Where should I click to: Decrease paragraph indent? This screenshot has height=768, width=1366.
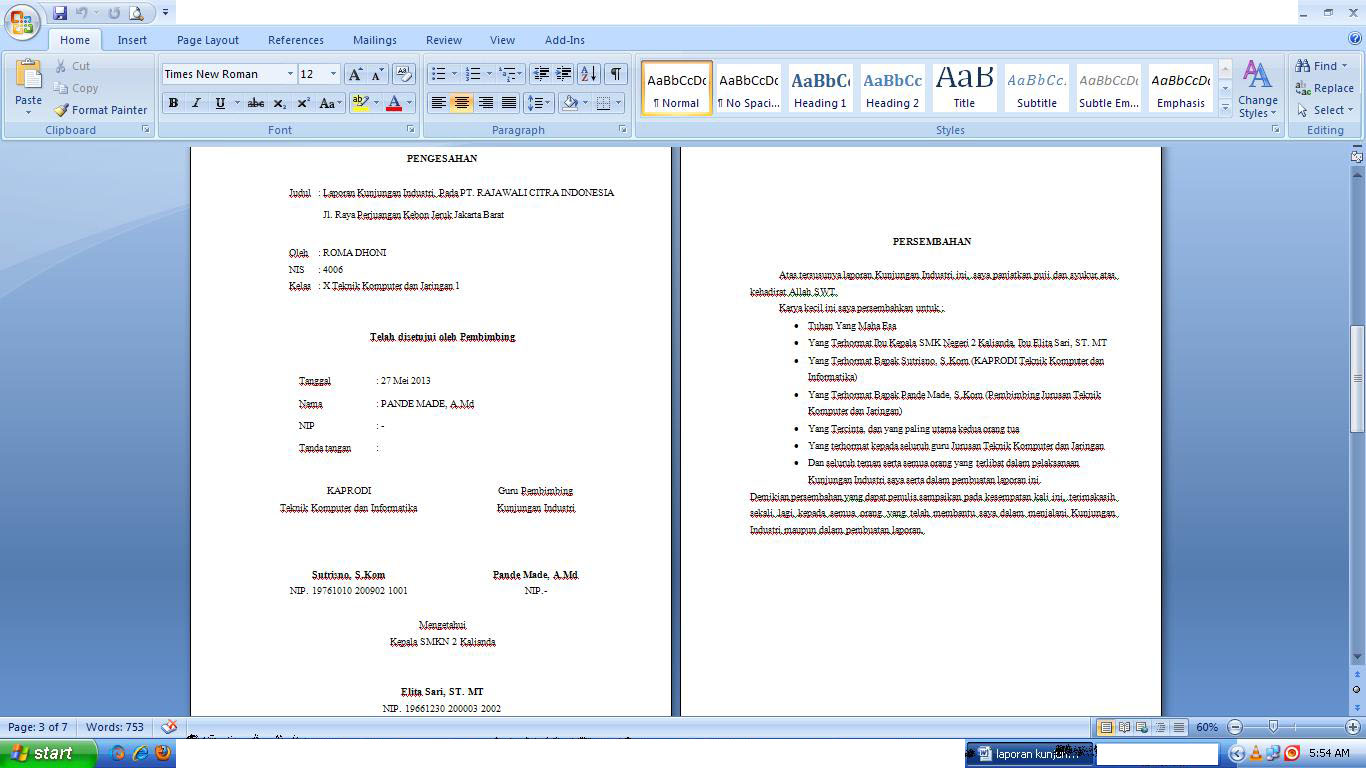pyautogui.click(x=541, y=74)
